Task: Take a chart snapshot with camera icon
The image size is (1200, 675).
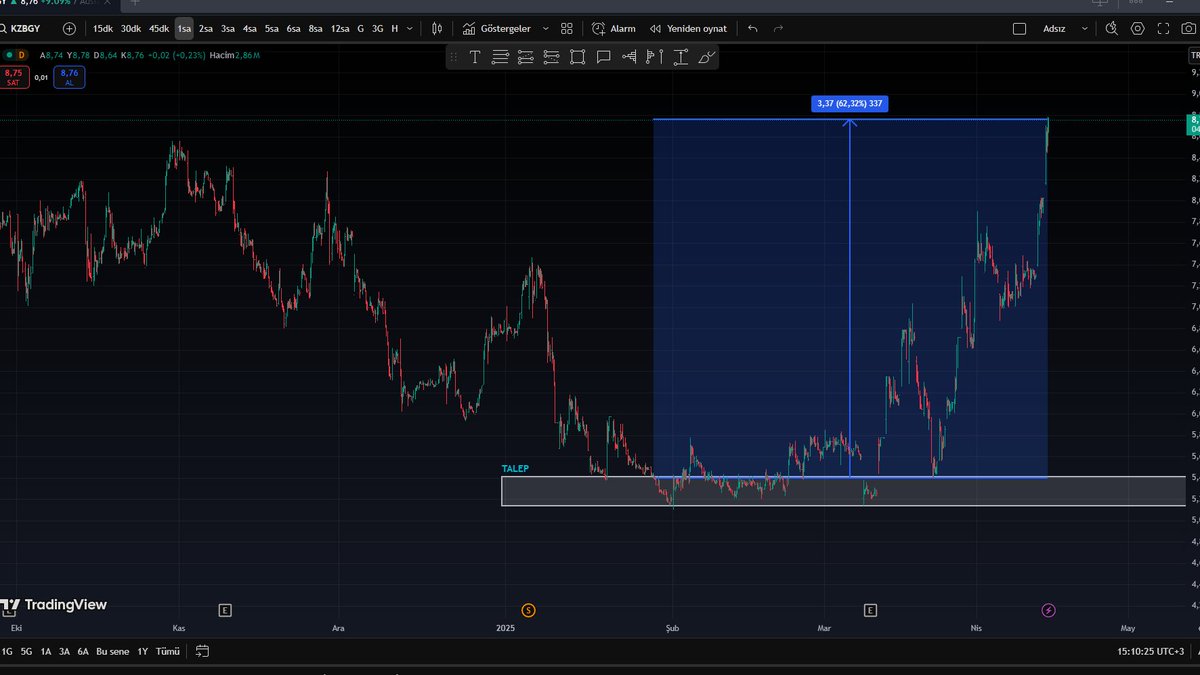Action: [1188, 29]
